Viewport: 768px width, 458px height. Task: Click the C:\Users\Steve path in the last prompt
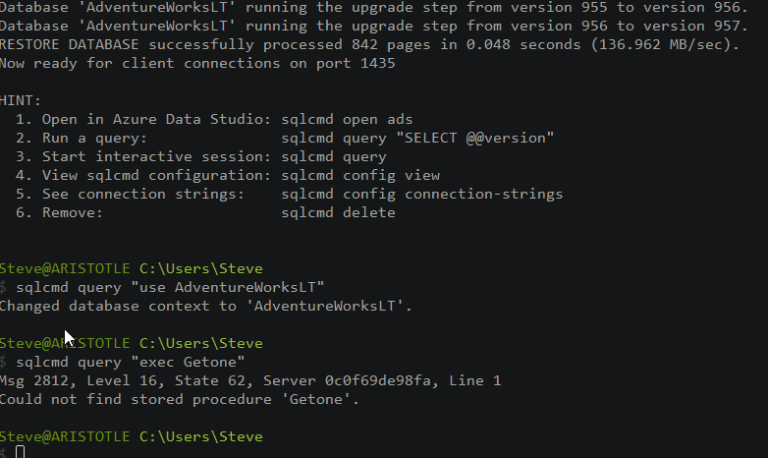click(201, 436)
